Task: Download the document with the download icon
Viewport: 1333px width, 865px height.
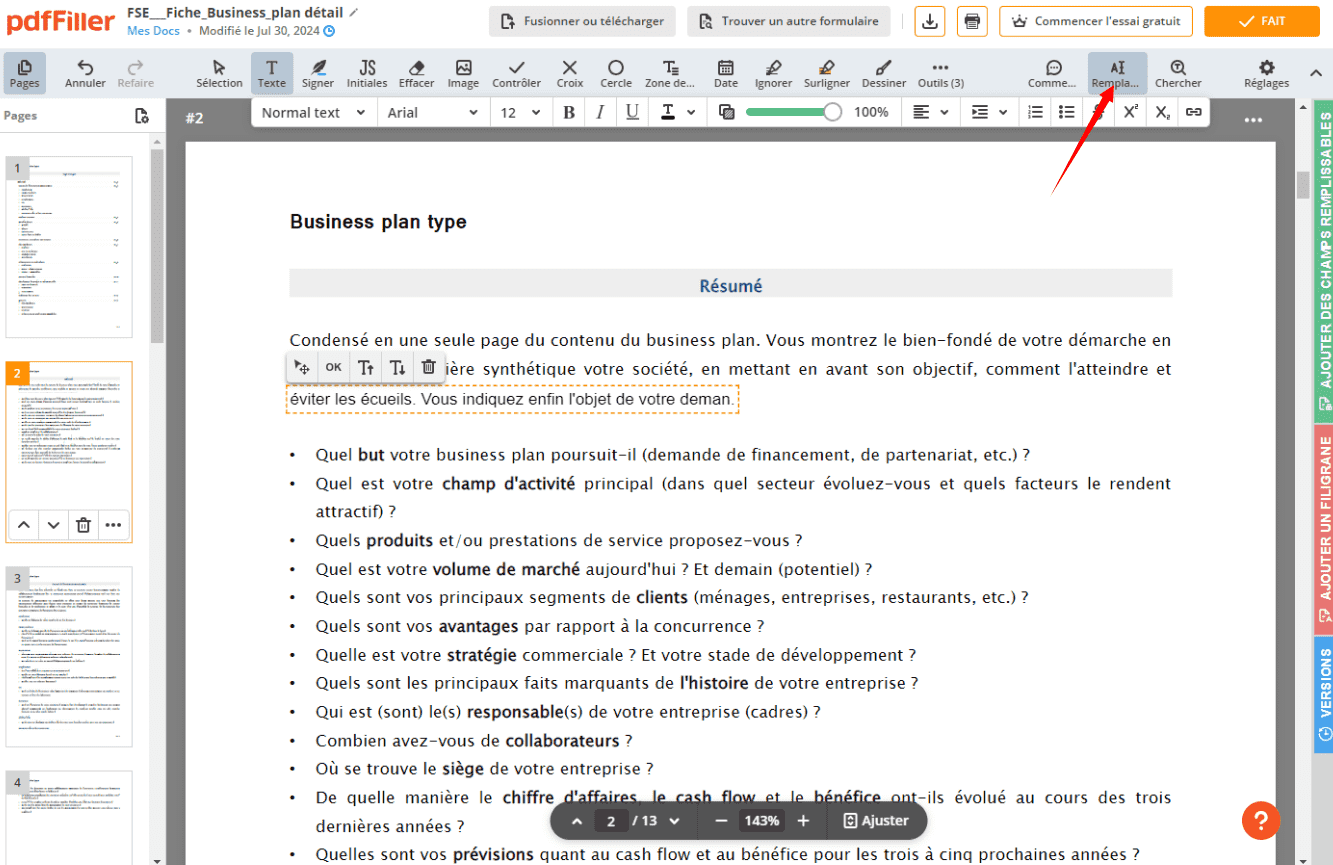Action: coord(930,21)
